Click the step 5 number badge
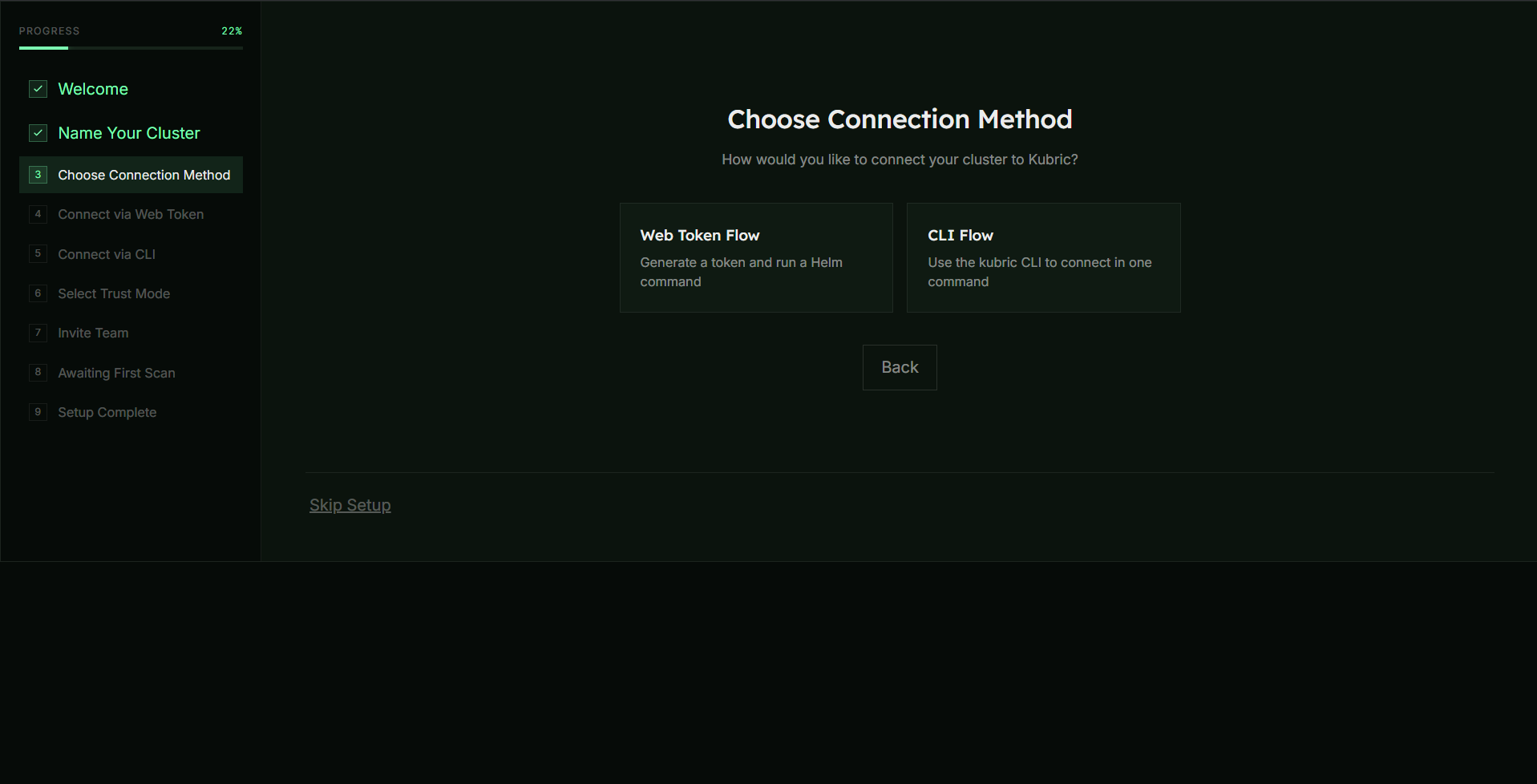Screen dimensions: 1537x784 point(38,254)
